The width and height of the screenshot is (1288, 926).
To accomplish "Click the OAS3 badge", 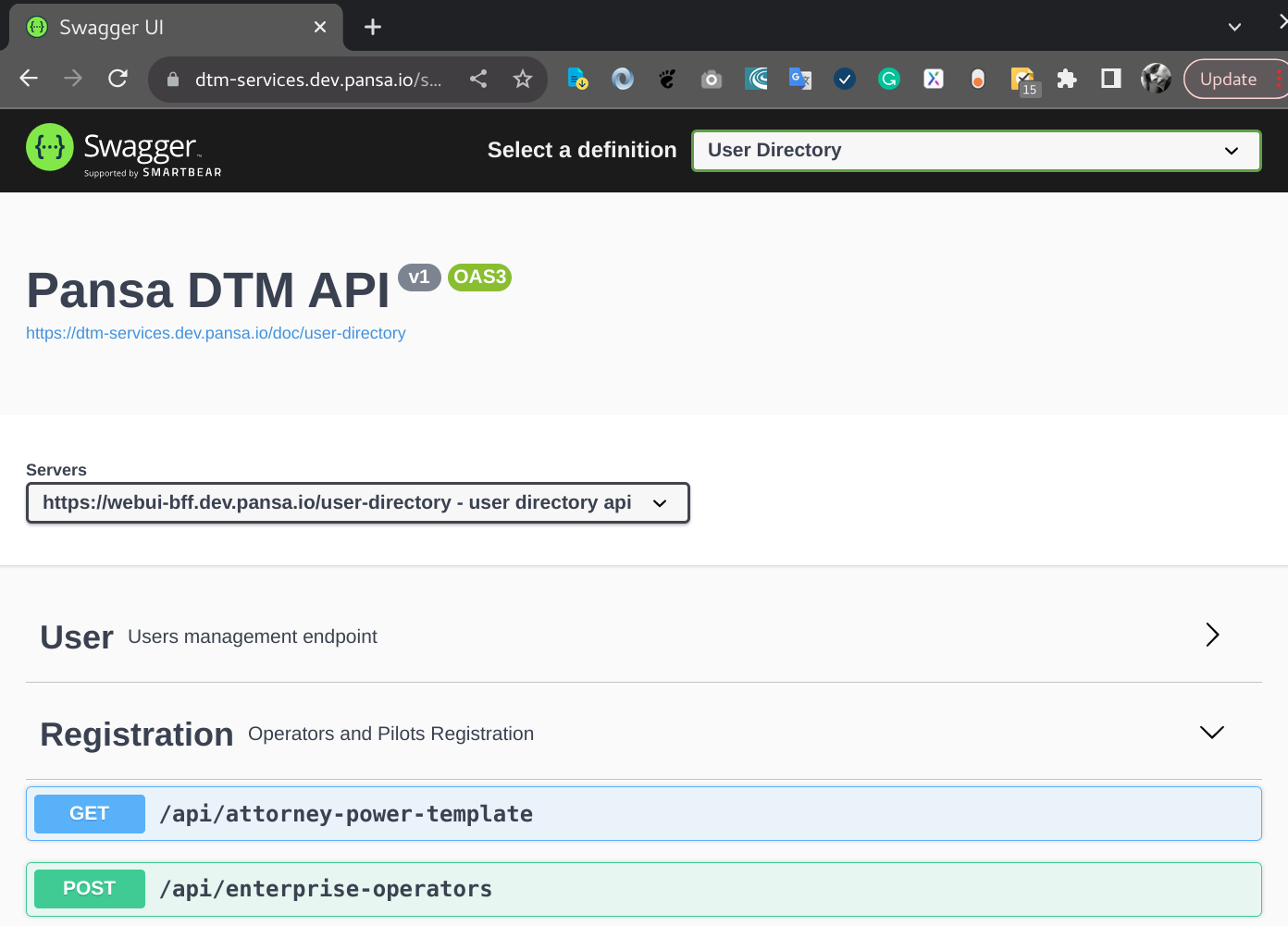I will click(x=479, y=277).
